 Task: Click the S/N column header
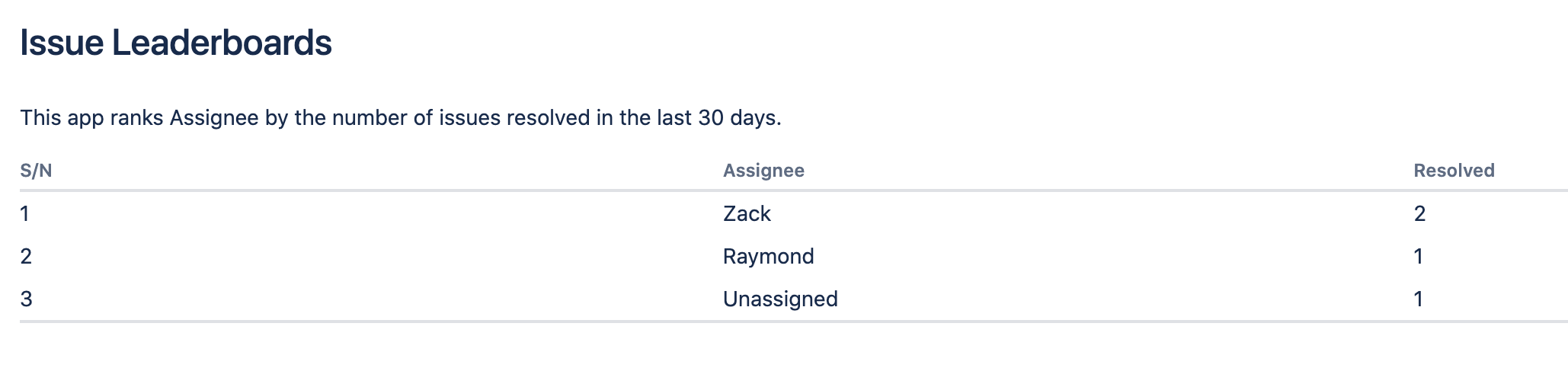36,171
